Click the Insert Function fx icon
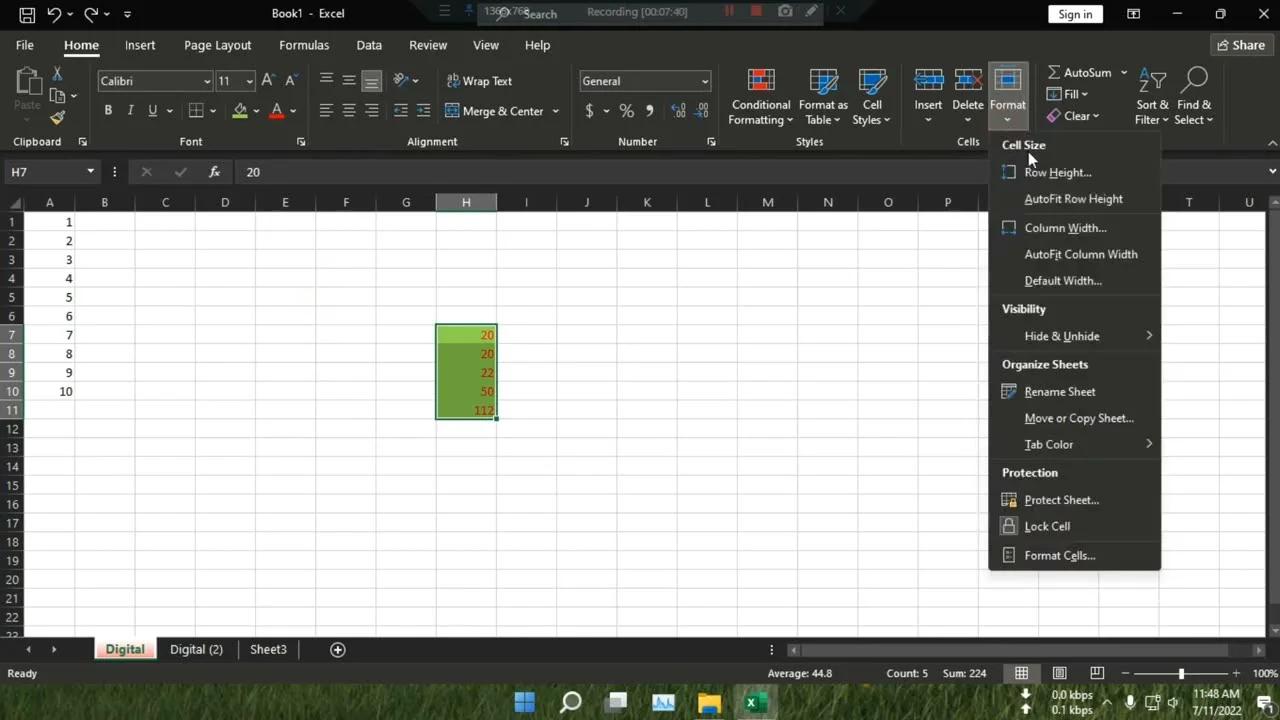 (214, 172)
